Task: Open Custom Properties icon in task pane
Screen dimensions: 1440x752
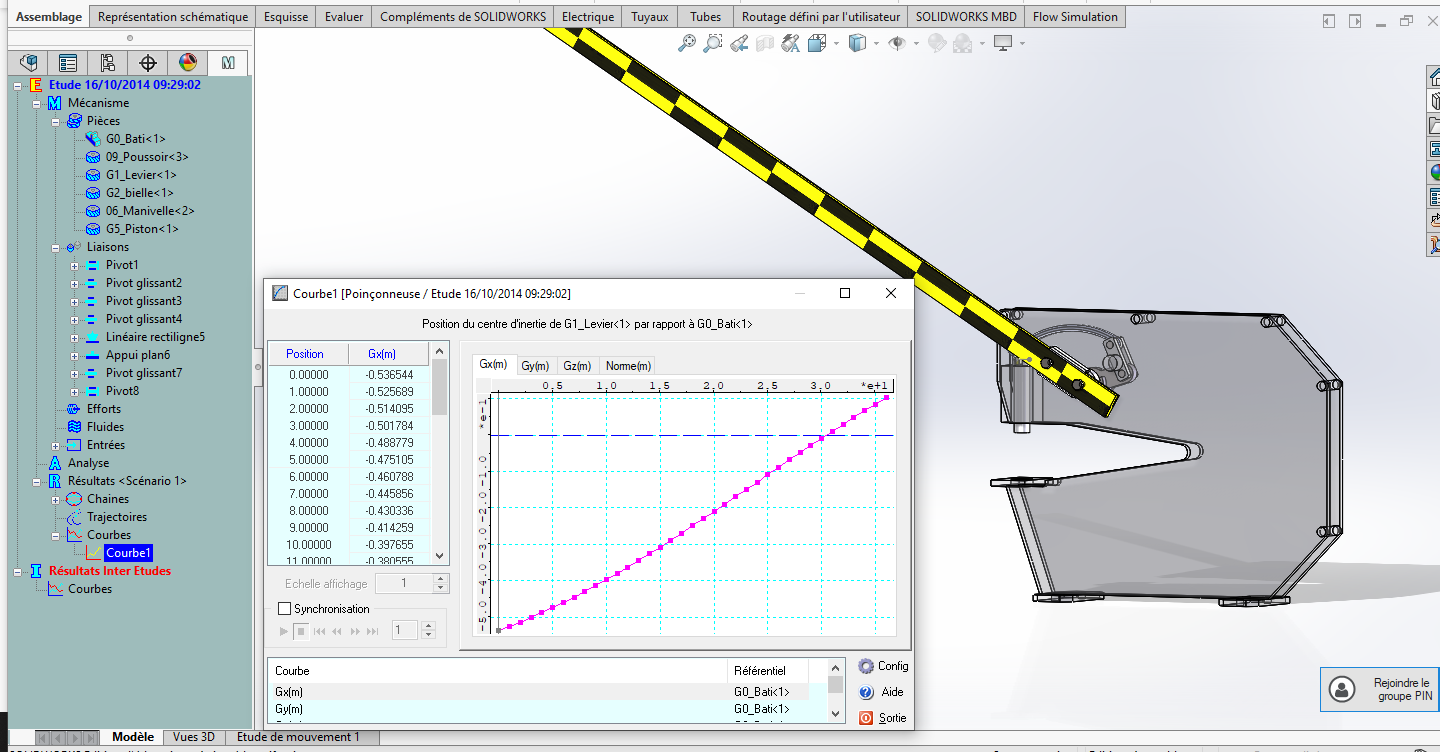Action: coord(1433,196)
